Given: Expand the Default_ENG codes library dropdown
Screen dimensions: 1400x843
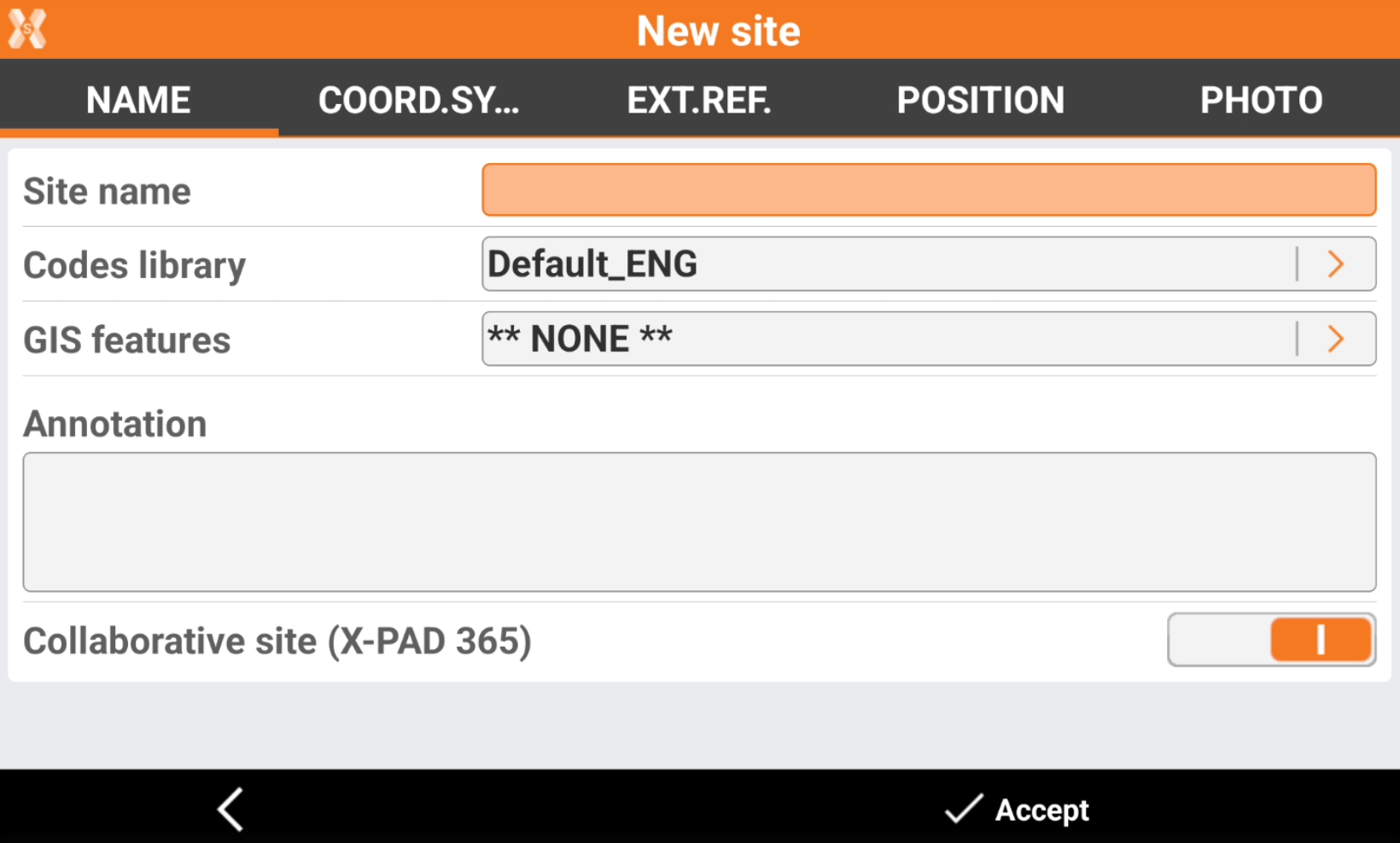Looking at the screenshot, I should click(x=888, y=265).
